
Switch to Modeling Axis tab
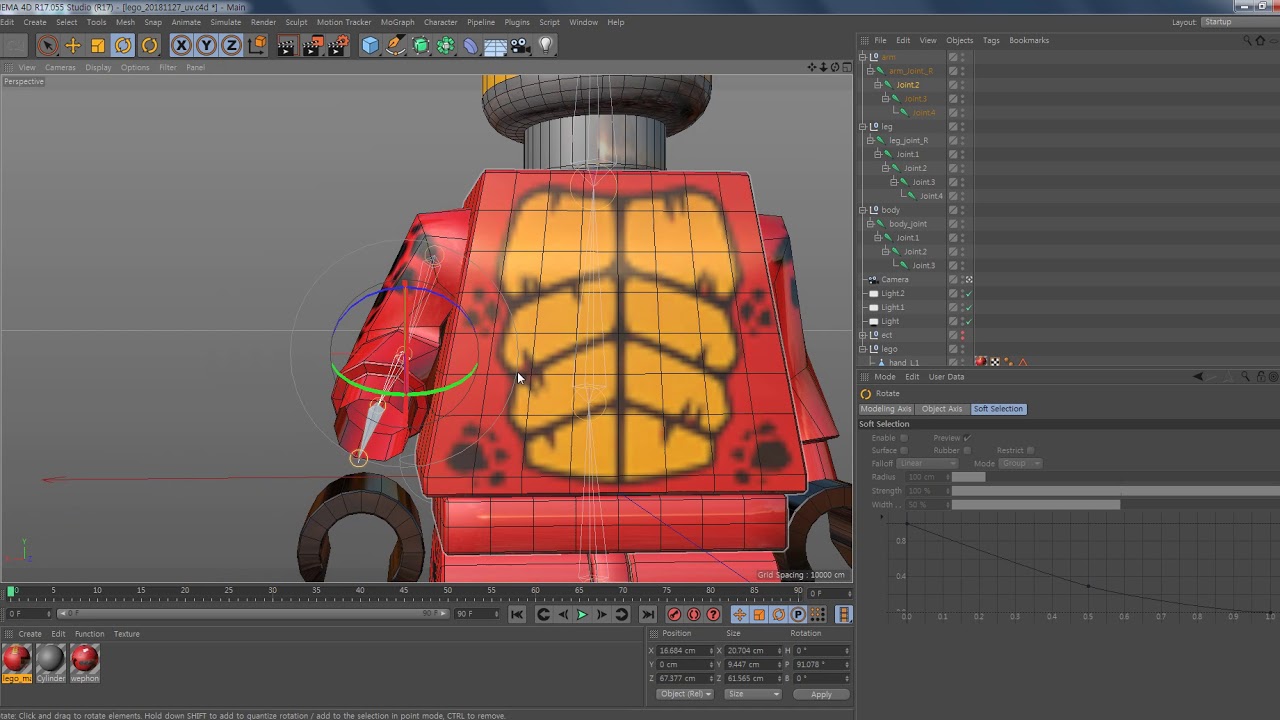(886, 409)
